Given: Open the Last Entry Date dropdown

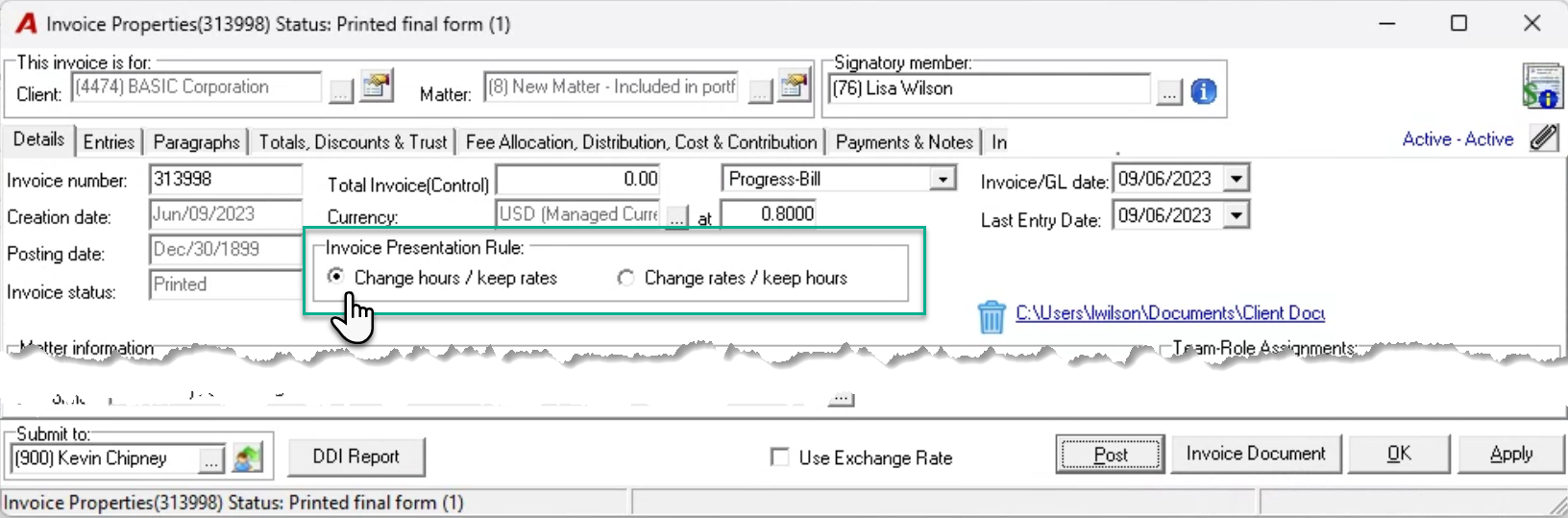Looking at the screenshot, I should click(1237, 215).
